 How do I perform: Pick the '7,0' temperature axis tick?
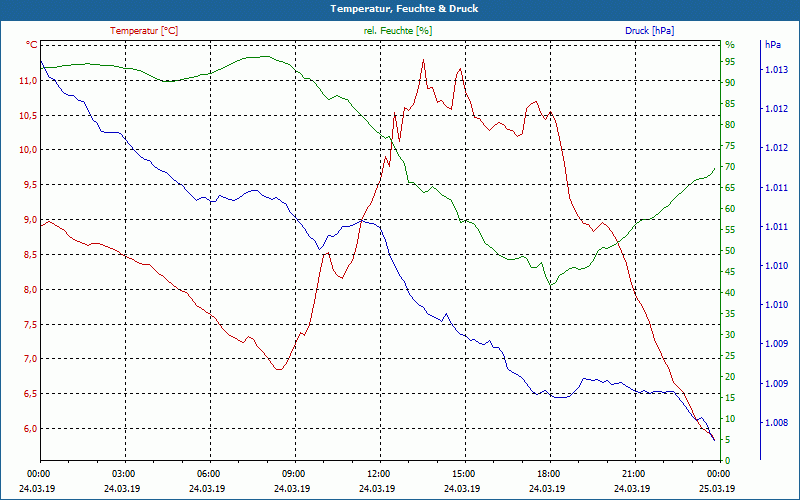point(30,359)
